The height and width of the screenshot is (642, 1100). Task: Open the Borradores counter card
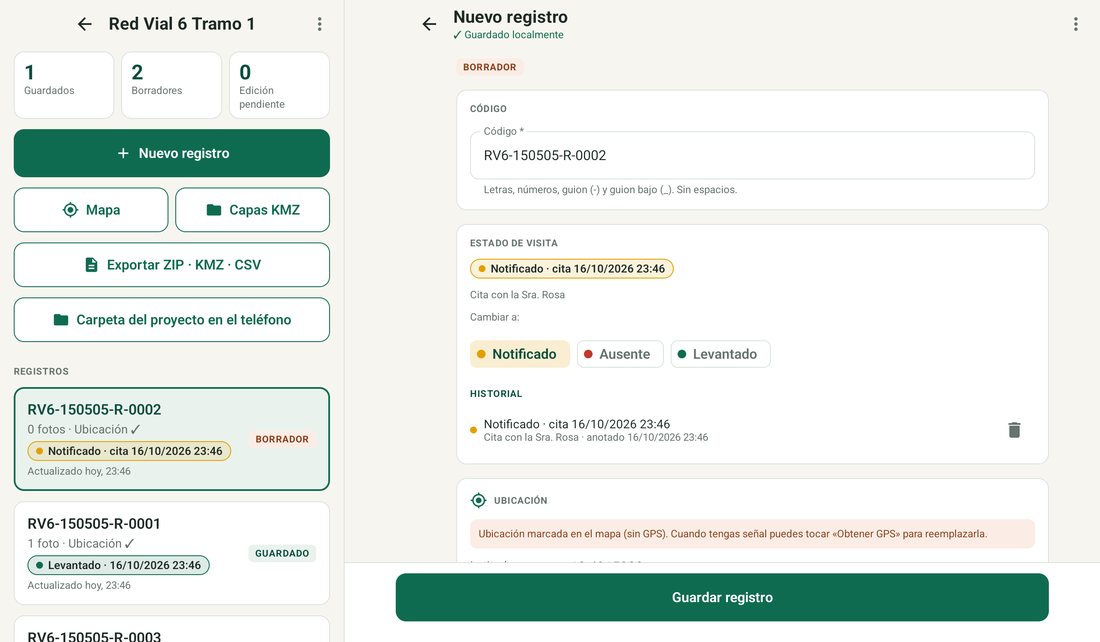171,85
